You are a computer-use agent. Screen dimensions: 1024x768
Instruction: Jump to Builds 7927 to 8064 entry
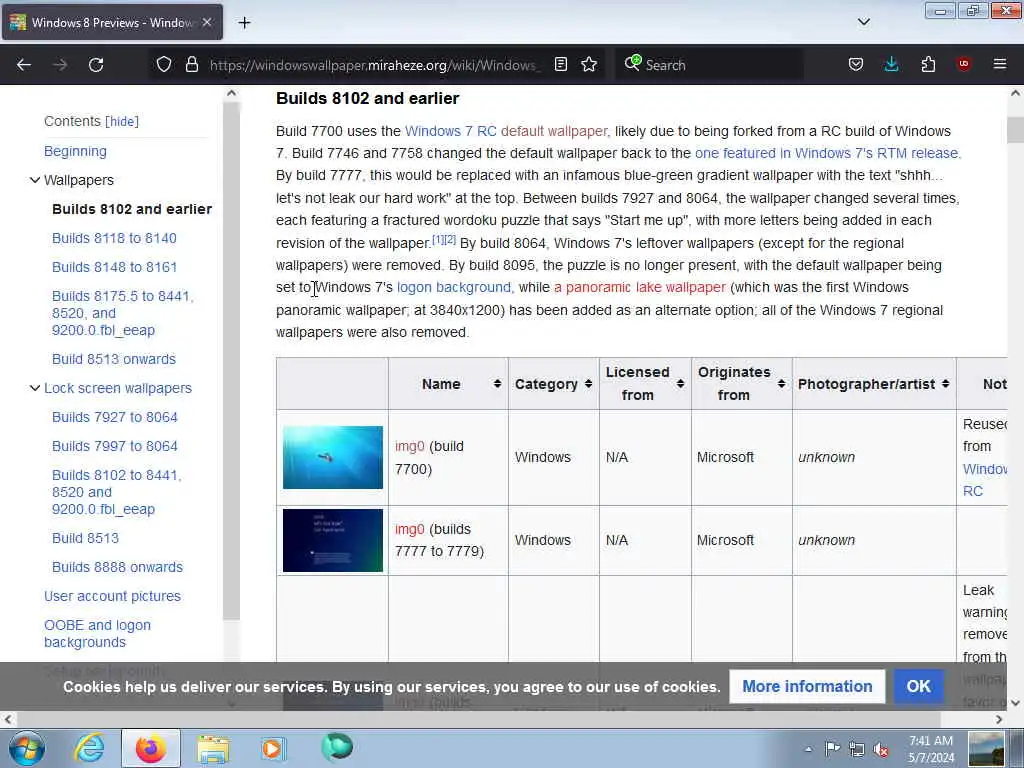pyautogui.click(x=115, y=417)
